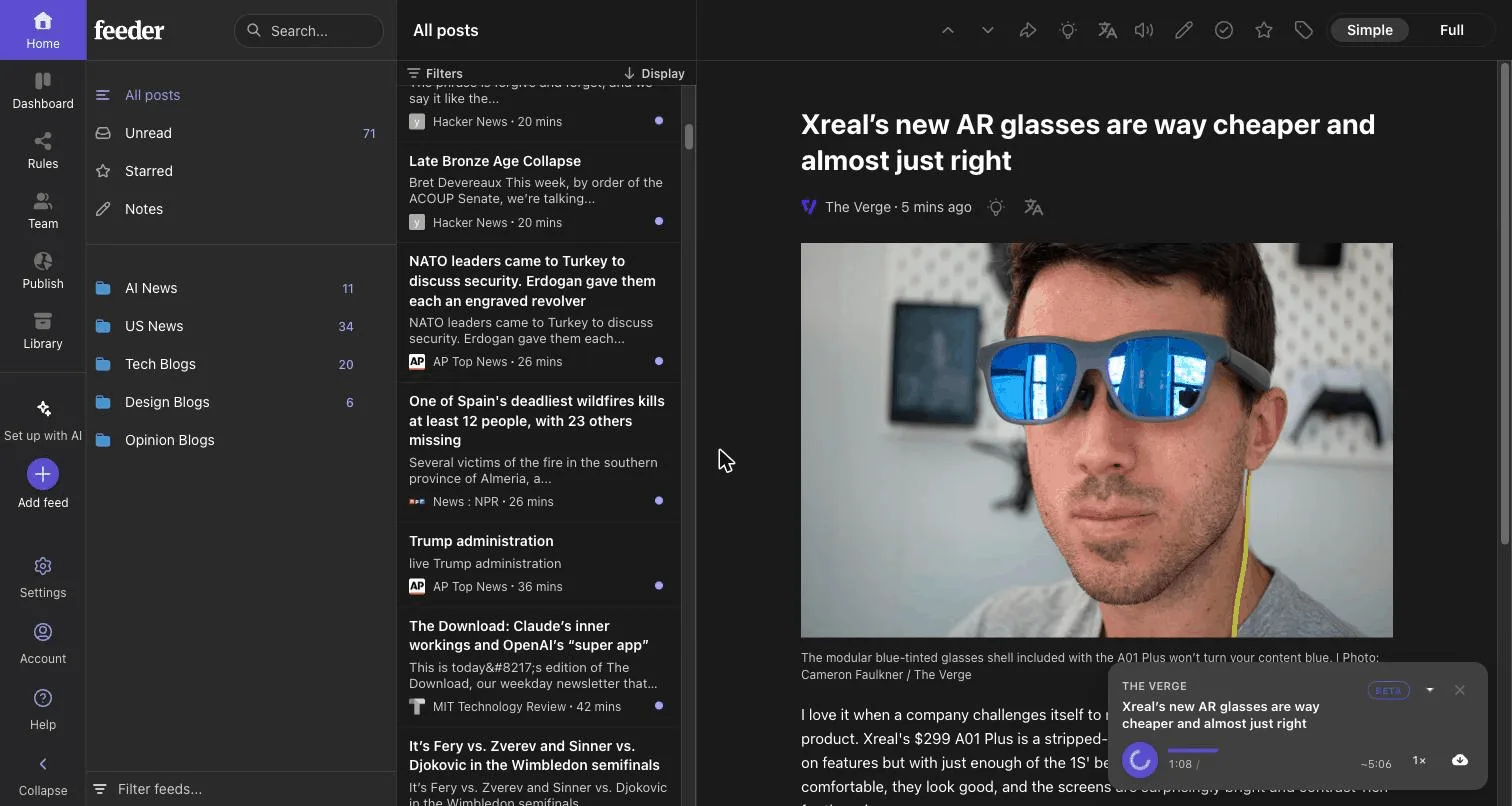Open Filters for post list
1512x806 pixels.
coord(435,73)
